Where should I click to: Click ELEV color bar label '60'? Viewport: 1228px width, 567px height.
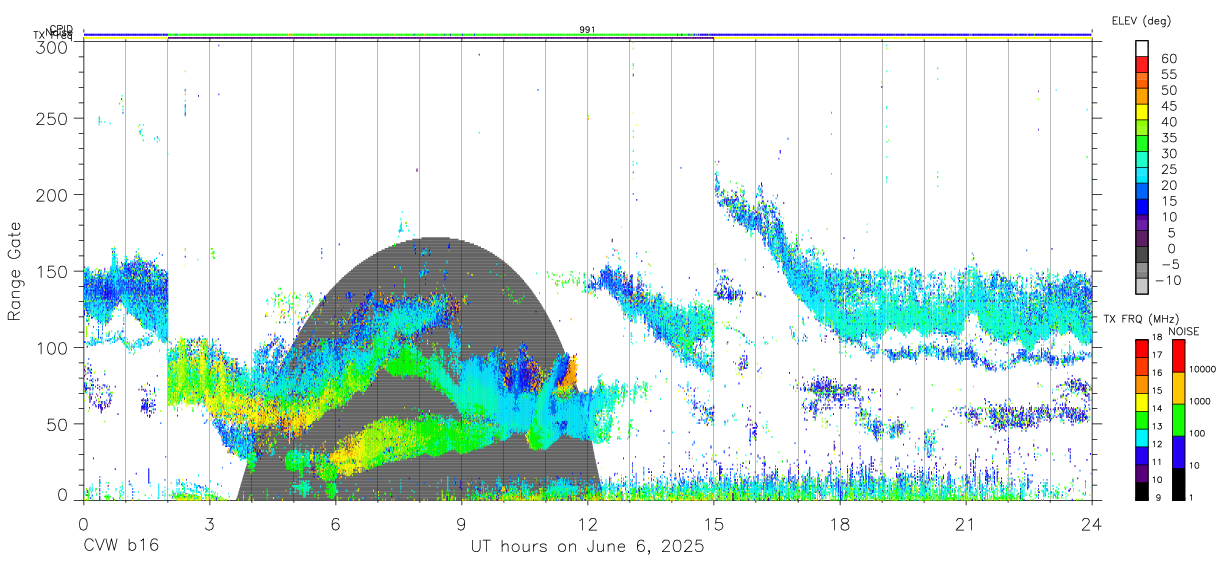tap(1168, 59)
